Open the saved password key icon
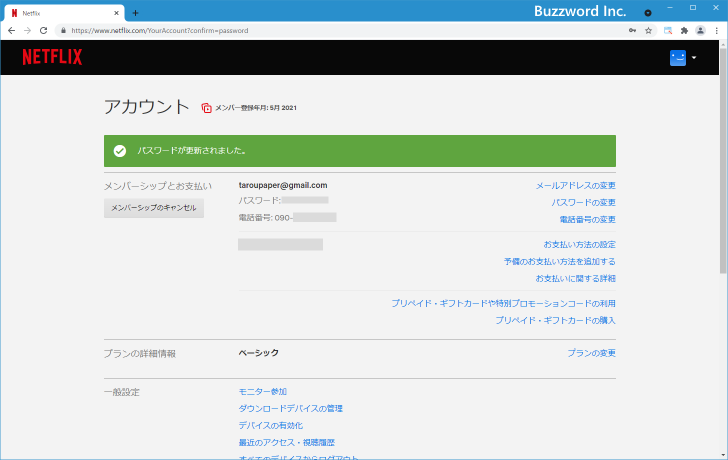728x460 pixels. (x=632, y=31)
